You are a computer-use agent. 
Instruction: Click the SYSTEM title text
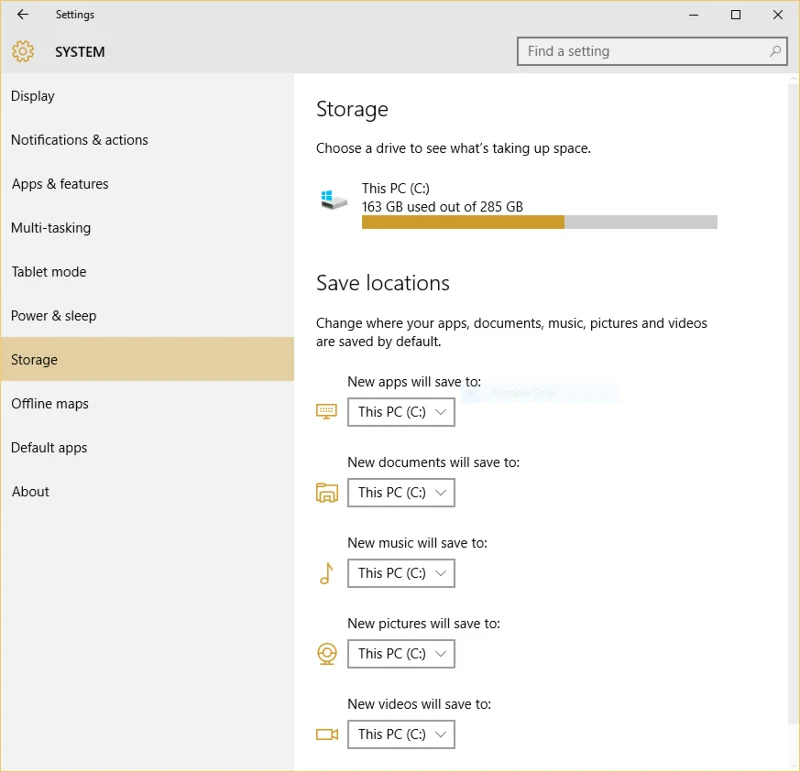tap(80, 52)
